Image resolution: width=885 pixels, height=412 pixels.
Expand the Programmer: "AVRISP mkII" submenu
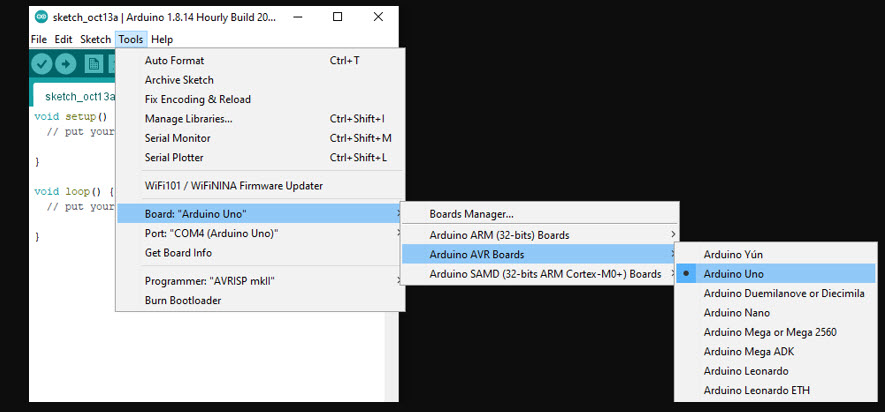260,281
